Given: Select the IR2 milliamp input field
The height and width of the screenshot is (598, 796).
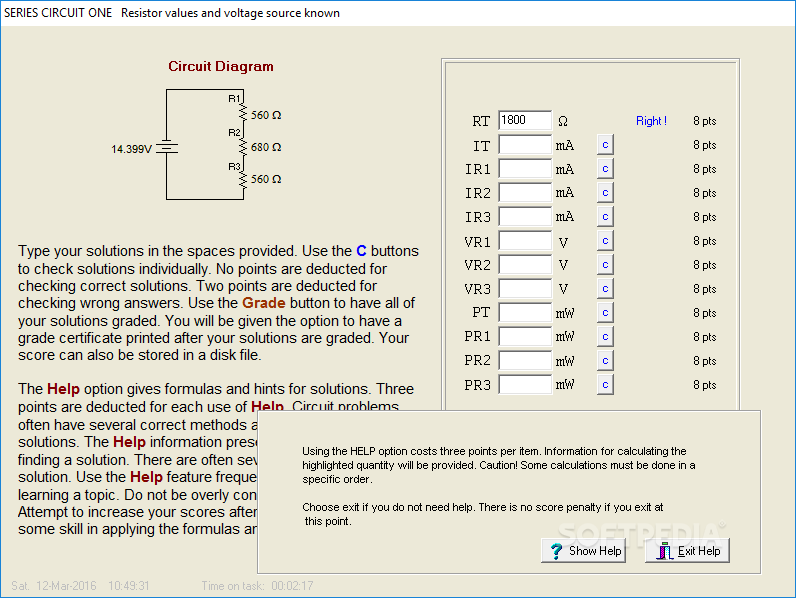Looking at the screenshot, I should (525, 192).
